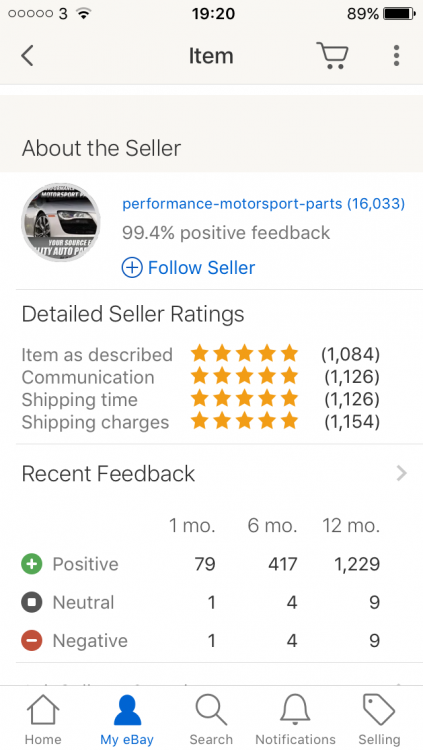Tap the plus icon beside Follow Seller
This screenshot has height=750, width=423.
tap(132, 267)
